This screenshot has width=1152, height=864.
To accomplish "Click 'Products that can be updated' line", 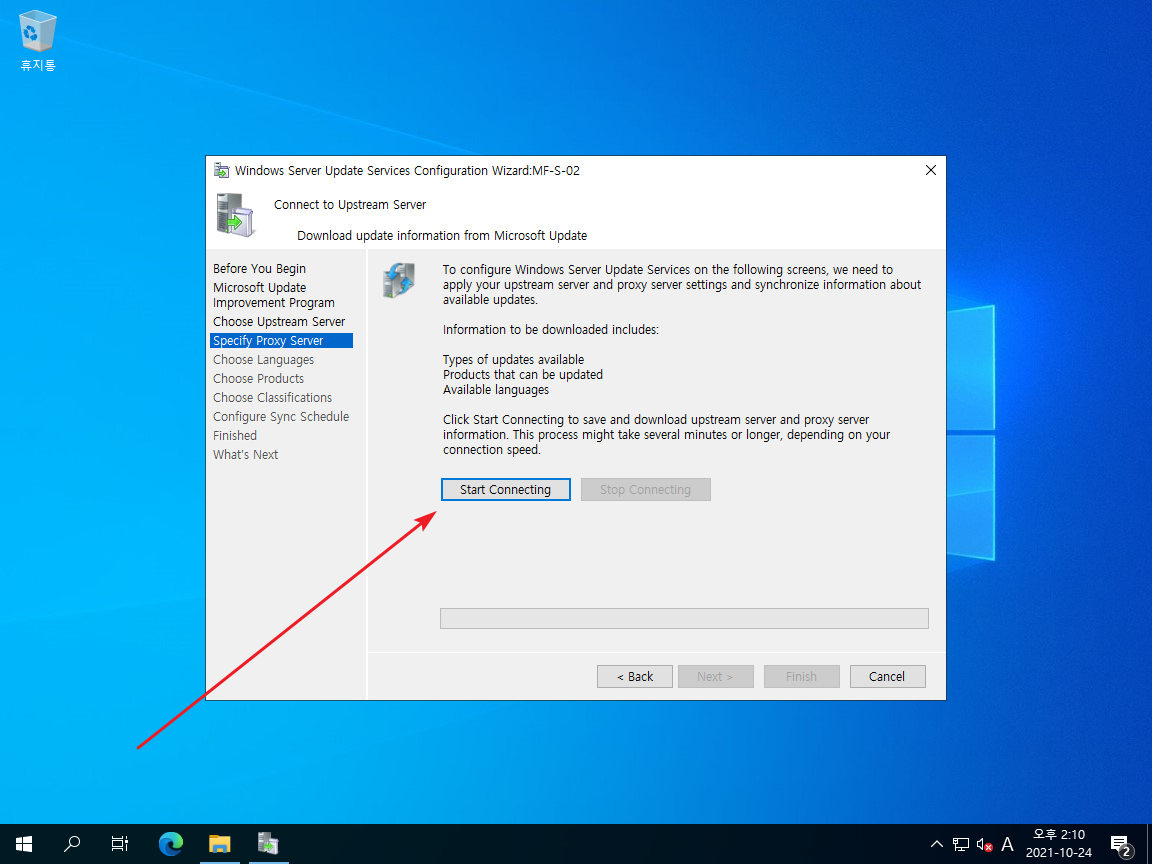I will tap(523, 375).
